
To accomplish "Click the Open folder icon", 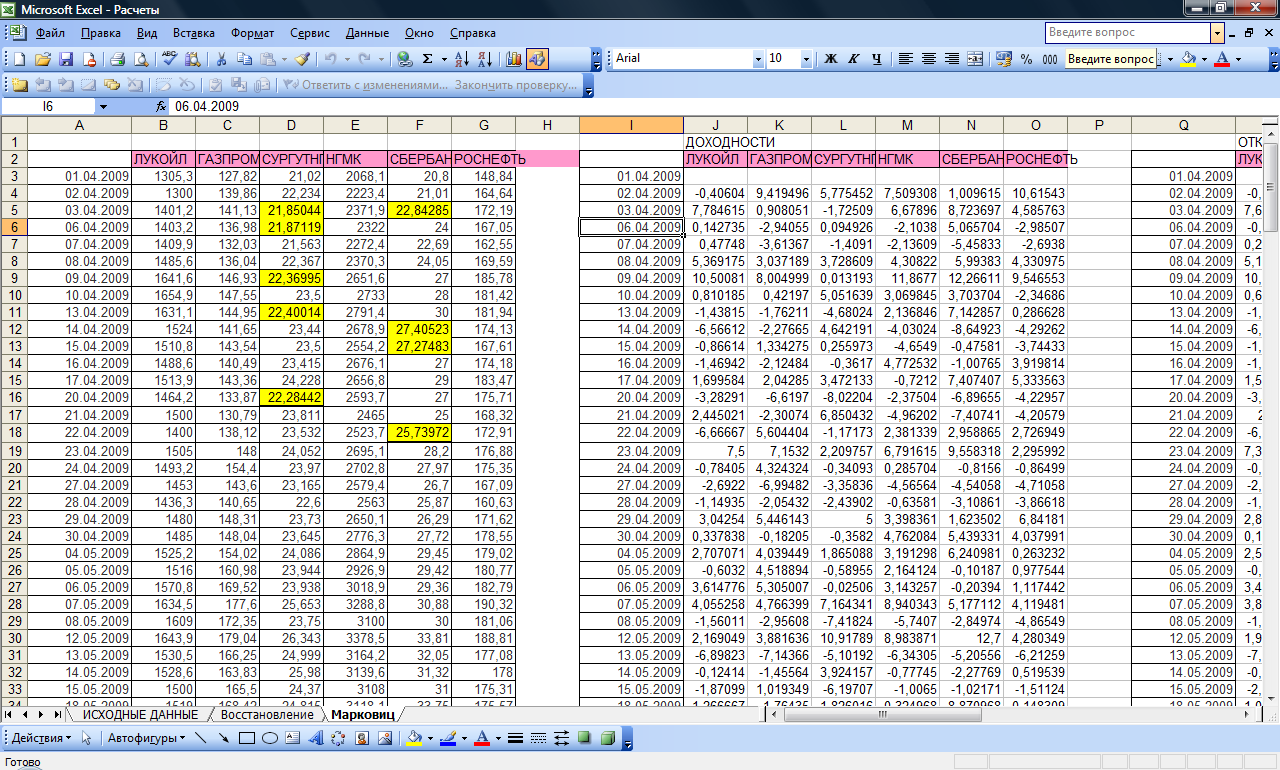I will coord(43,59).
